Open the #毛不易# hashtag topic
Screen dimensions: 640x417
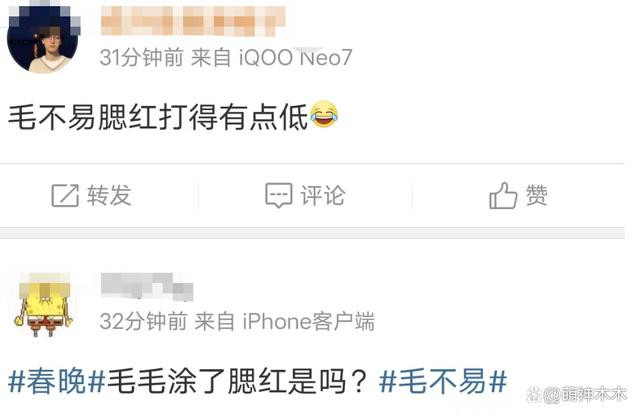point(442,382)
